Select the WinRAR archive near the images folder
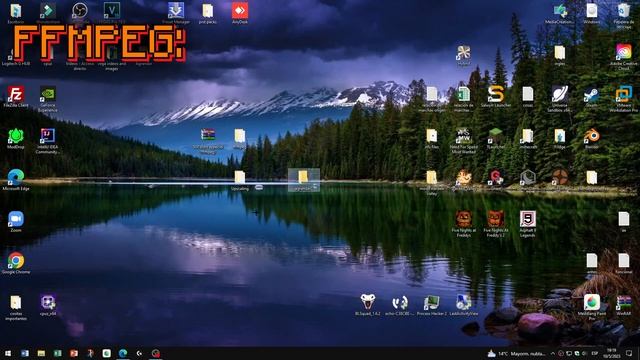The width and height of the screenshot is (640, 360). [208, 141]
